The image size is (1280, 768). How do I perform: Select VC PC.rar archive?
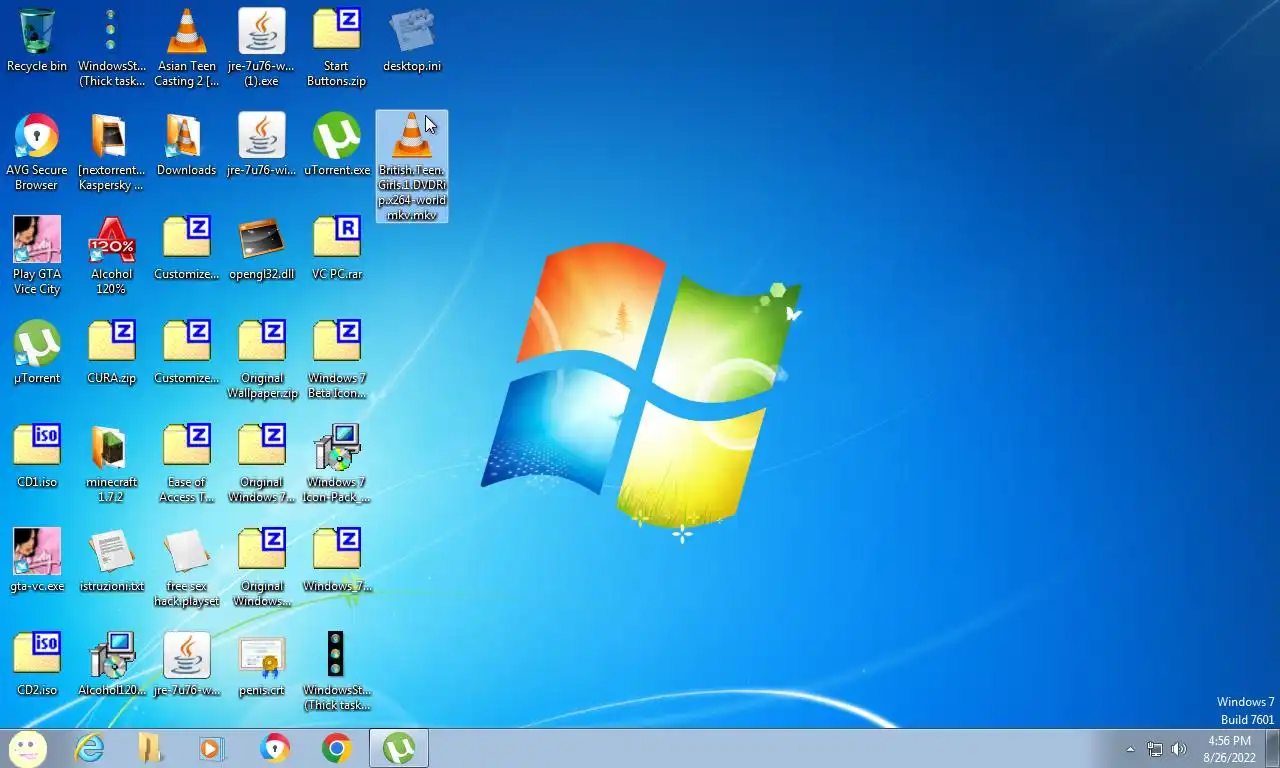pos(337,249)
